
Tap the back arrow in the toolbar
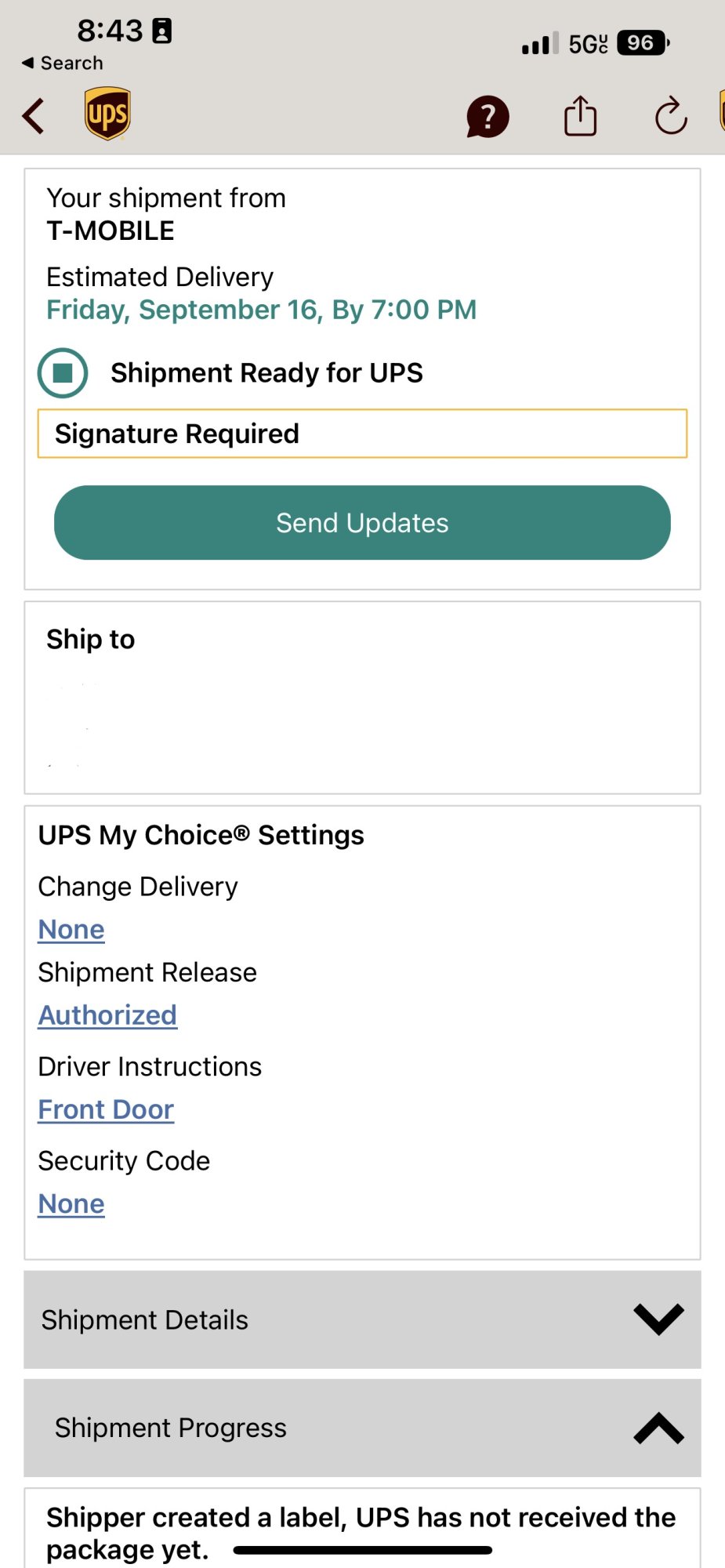(x=34, y=117)
